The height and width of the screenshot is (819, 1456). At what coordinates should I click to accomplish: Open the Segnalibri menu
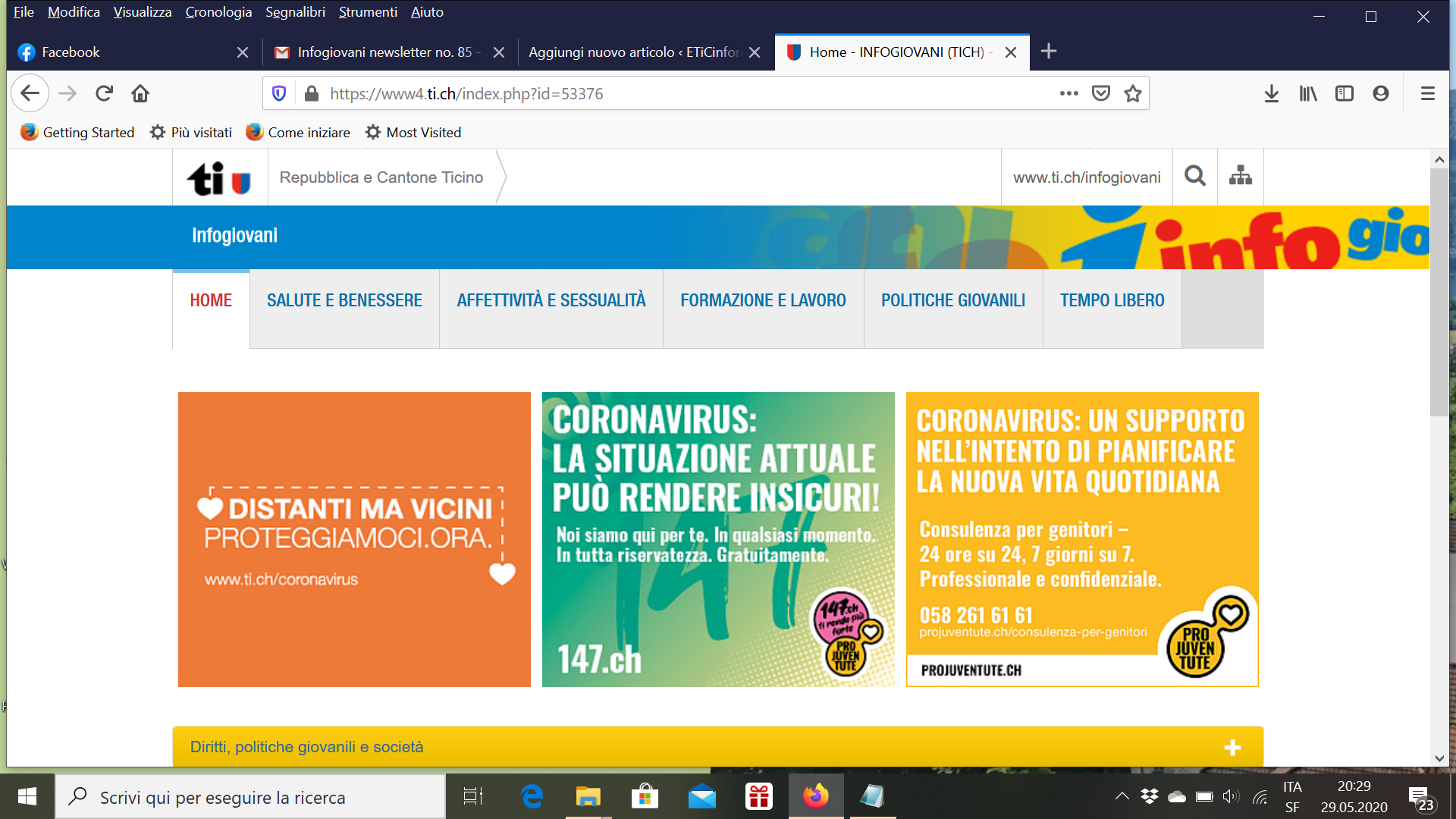click(x=295, y=12)
